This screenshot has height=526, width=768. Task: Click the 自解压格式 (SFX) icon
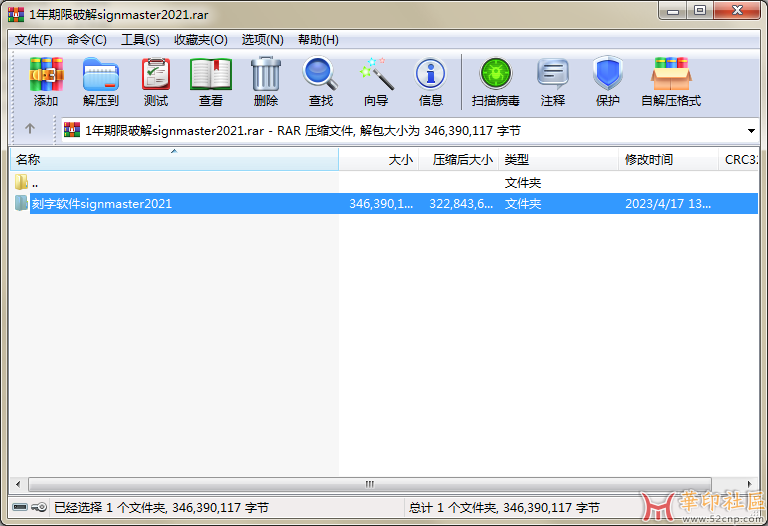pyautogui.click(x=671, y=74)
